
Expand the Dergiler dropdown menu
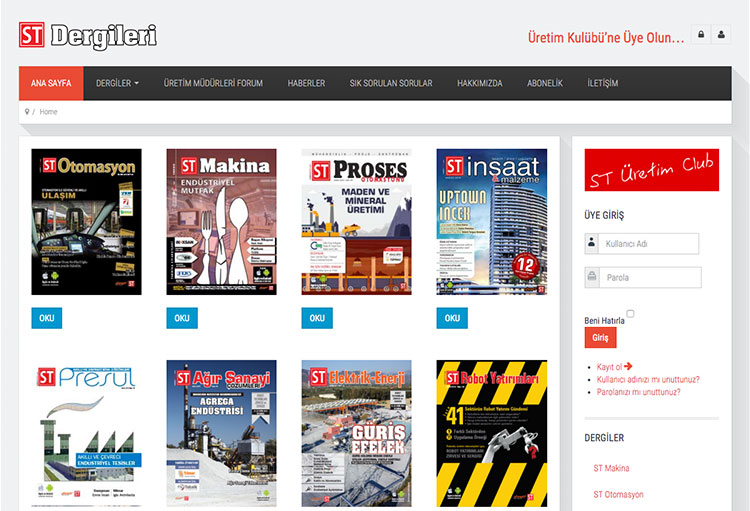[x=117, y=83]
